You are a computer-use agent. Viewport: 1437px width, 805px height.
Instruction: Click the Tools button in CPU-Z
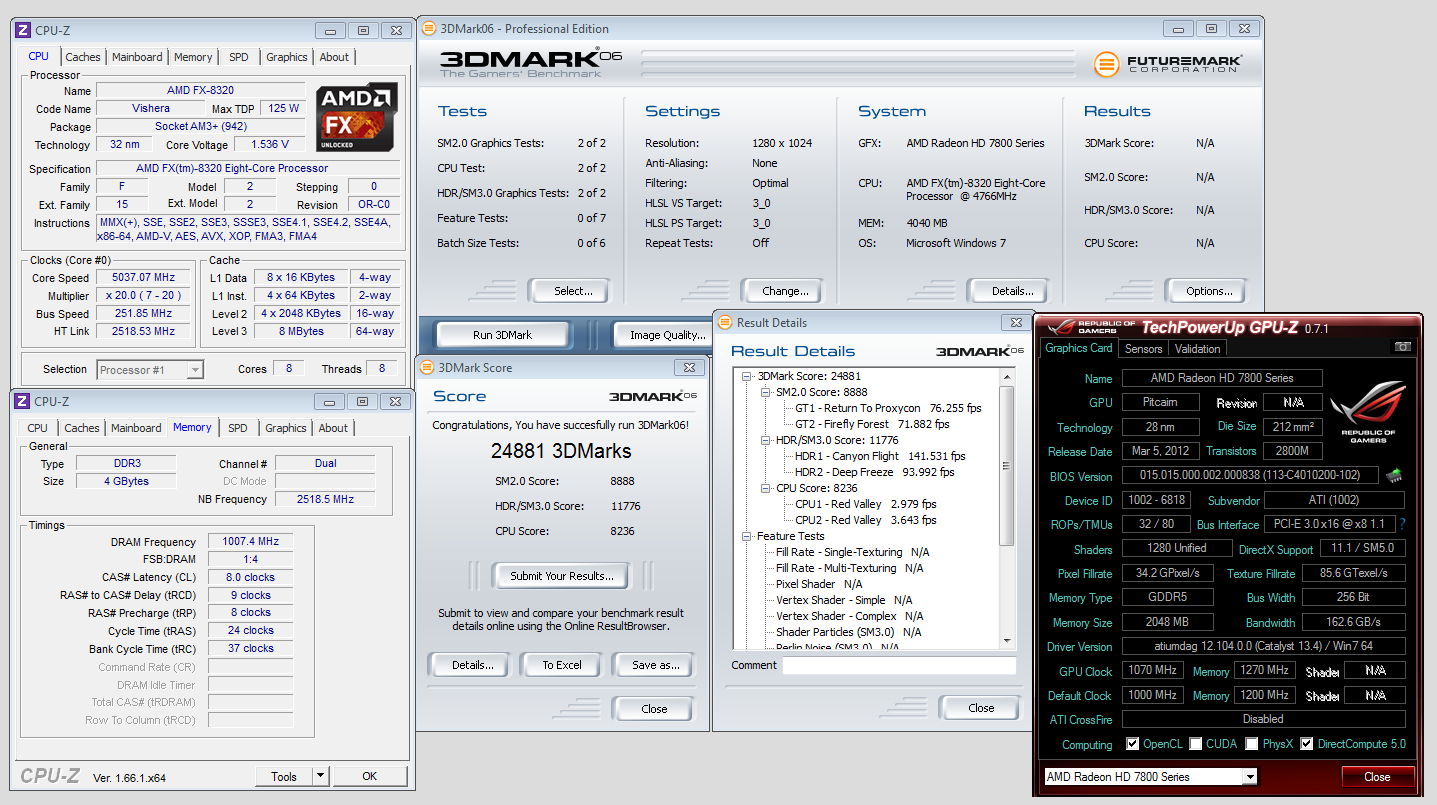tap(283, 776)
